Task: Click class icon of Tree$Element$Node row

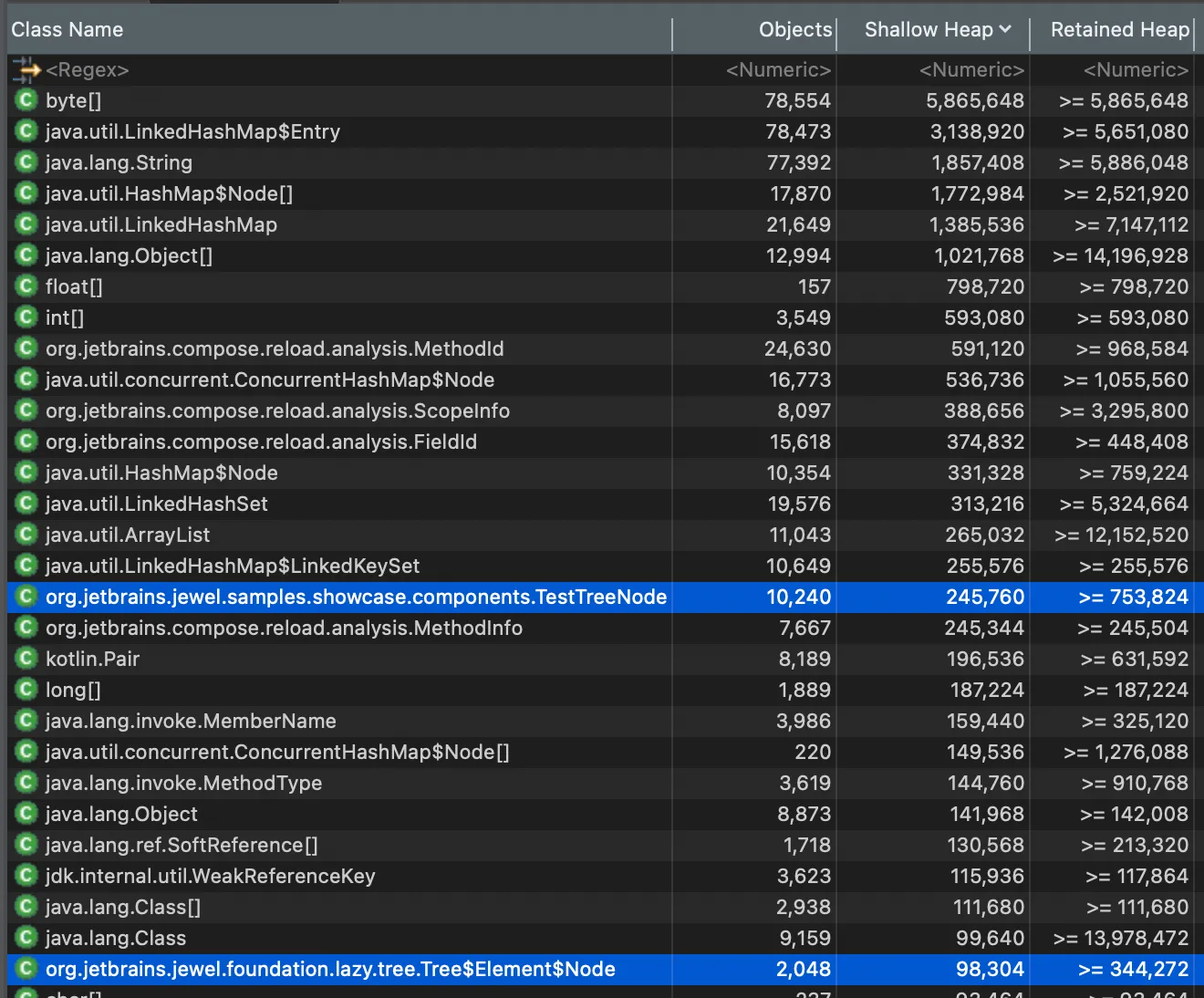Action: coord(26,969)
